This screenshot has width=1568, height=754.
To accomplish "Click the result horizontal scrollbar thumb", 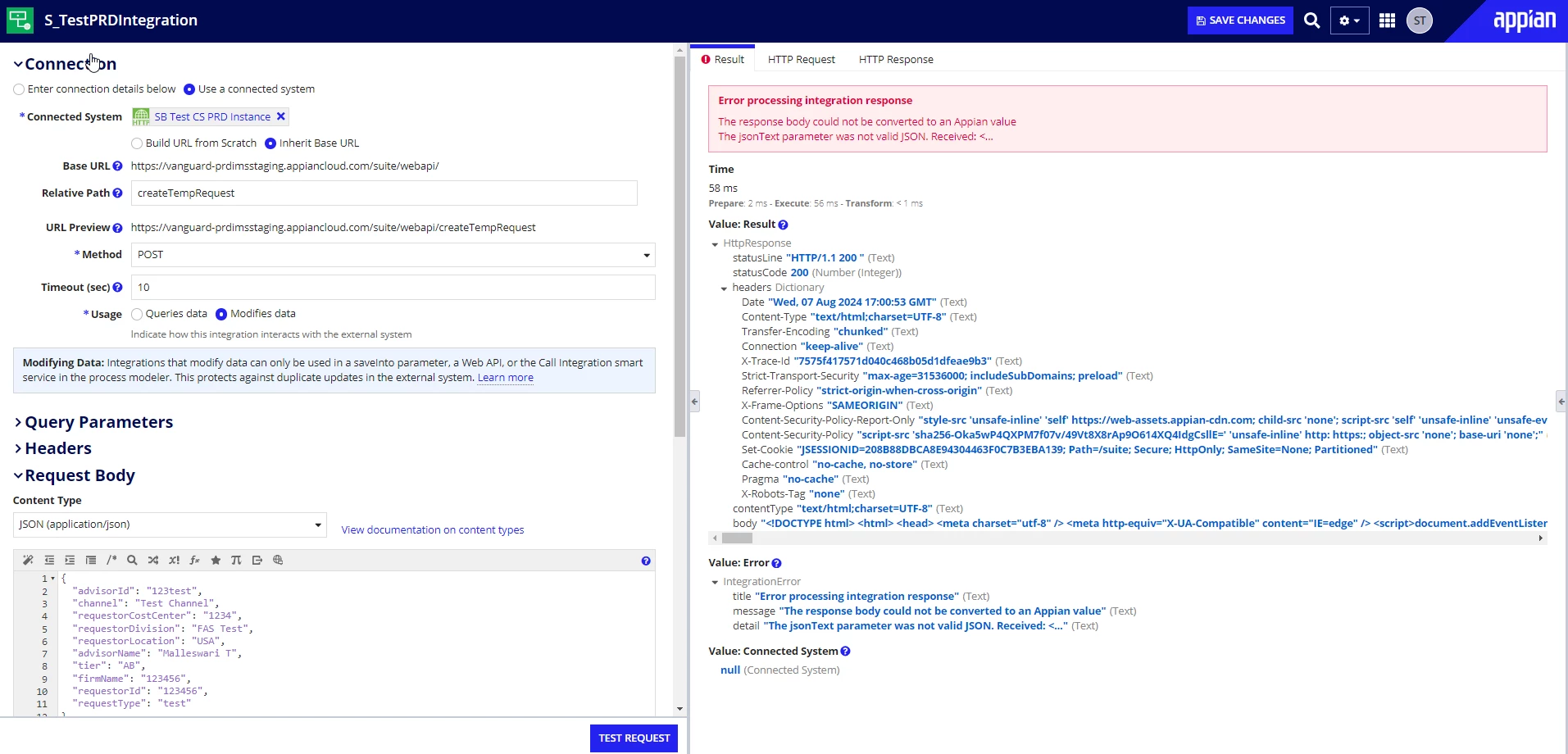I will click(737, 538).
